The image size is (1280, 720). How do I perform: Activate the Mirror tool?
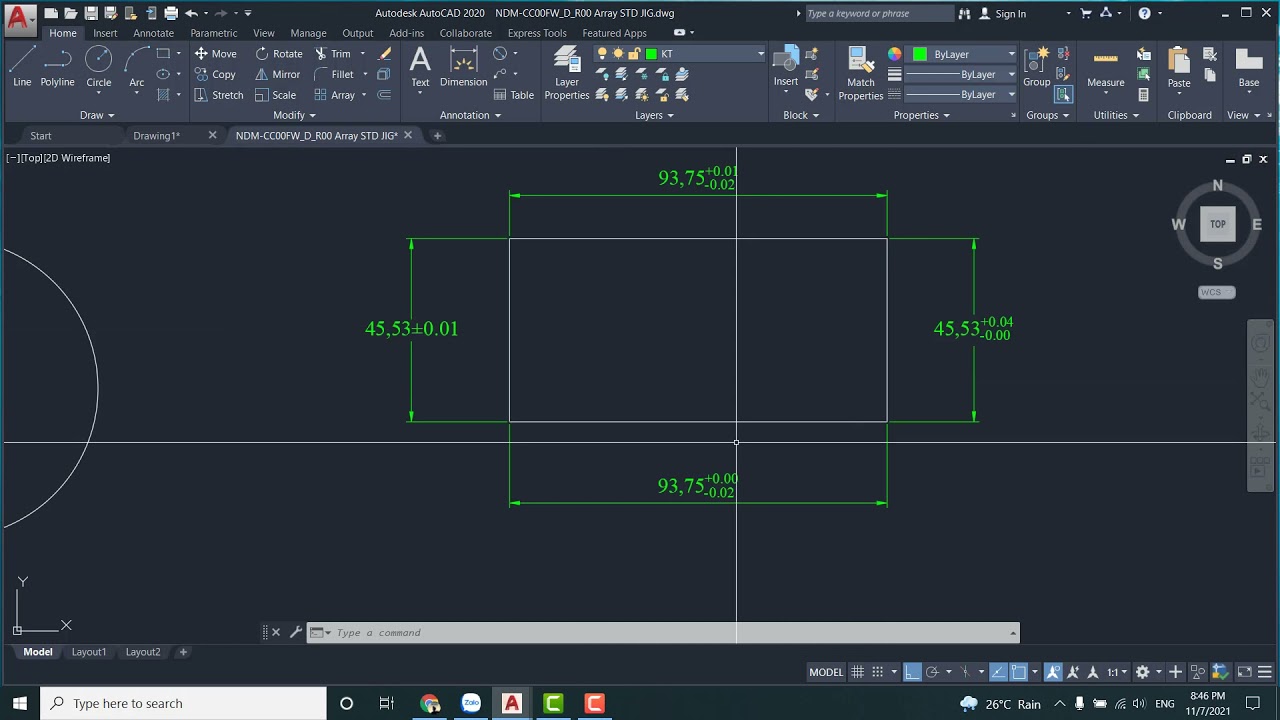pos(277,74)
